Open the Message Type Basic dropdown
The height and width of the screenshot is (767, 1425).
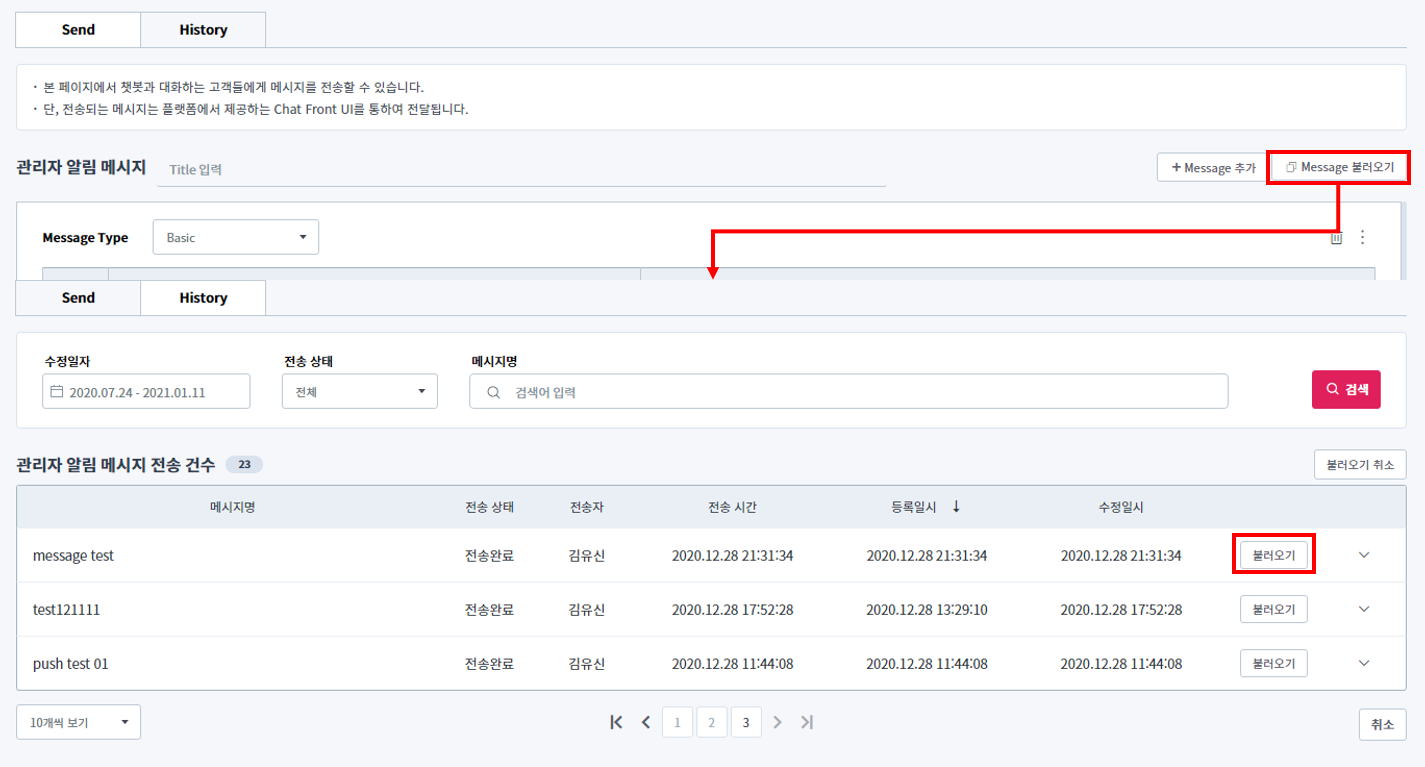point(236,238)
